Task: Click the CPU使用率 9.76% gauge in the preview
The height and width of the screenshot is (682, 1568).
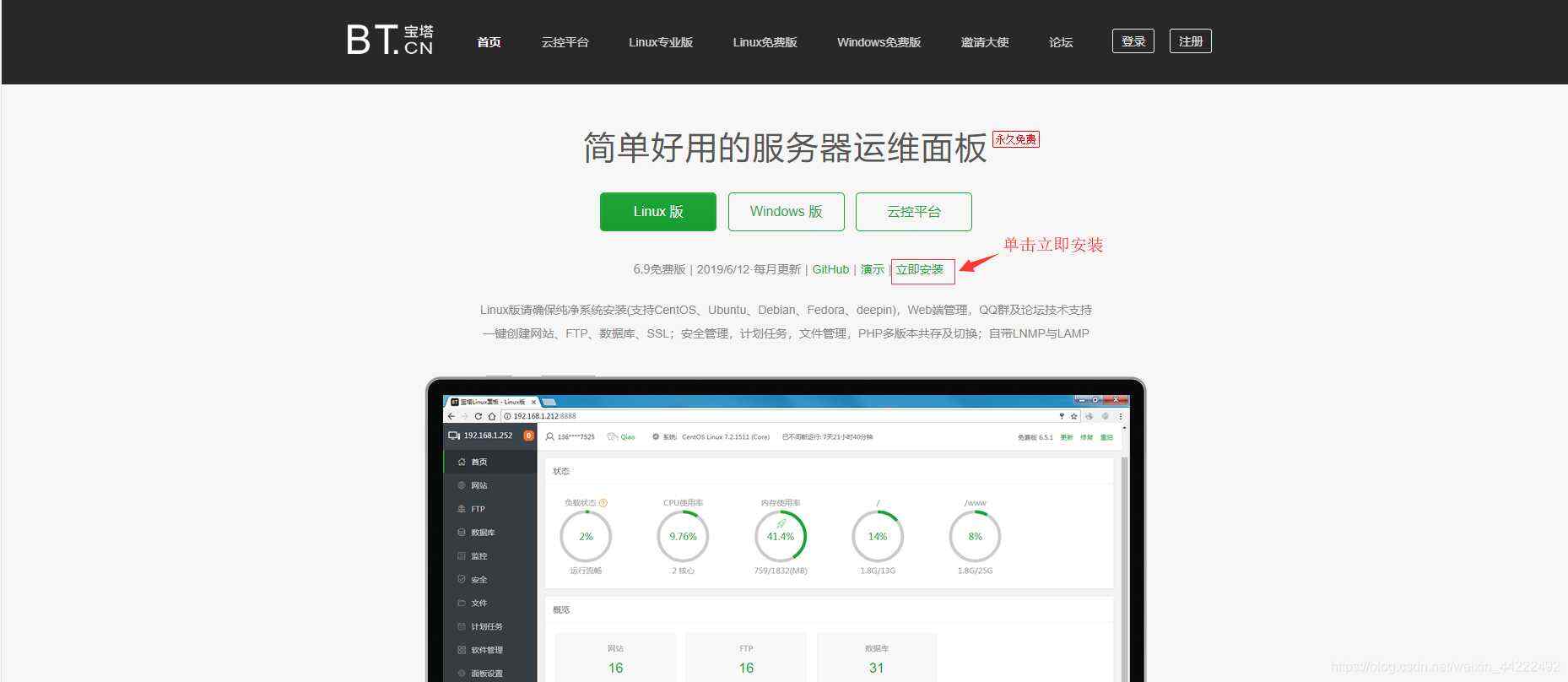Action: [x=683, y=537]
